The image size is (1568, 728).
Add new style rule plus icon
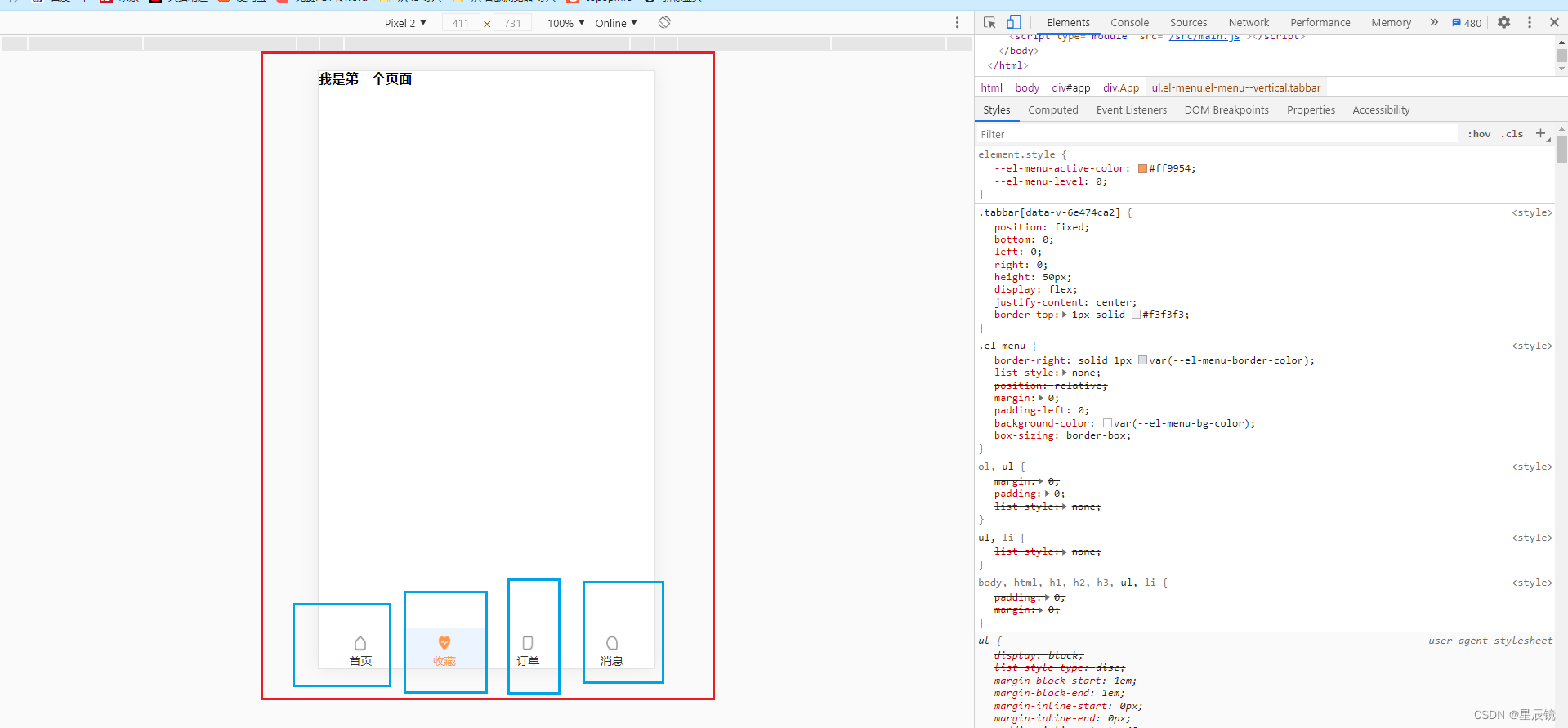tap(1541, 134)
